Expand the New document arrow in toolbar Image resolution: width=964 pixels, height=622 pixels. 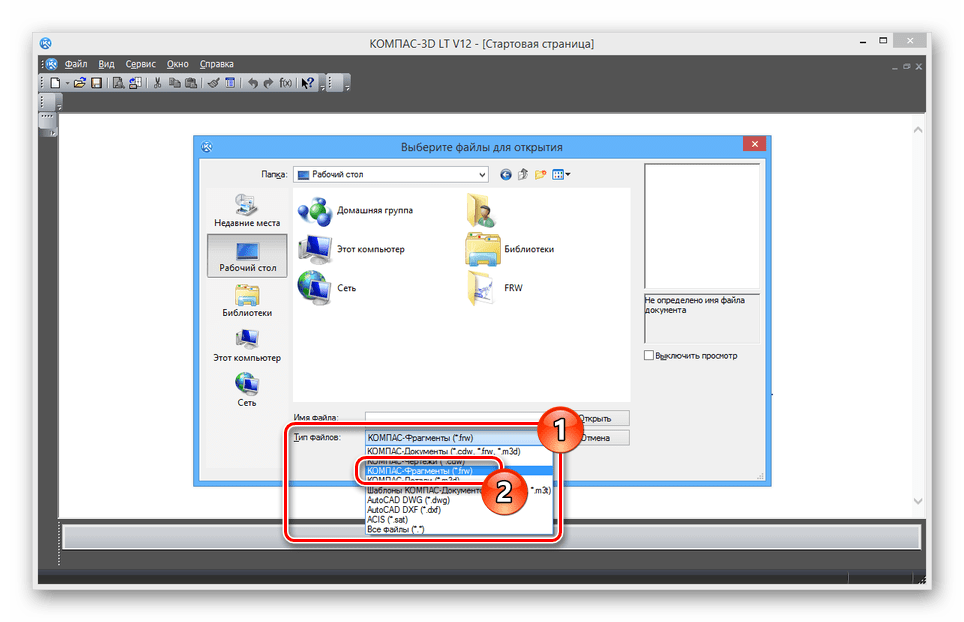(67, 83)
